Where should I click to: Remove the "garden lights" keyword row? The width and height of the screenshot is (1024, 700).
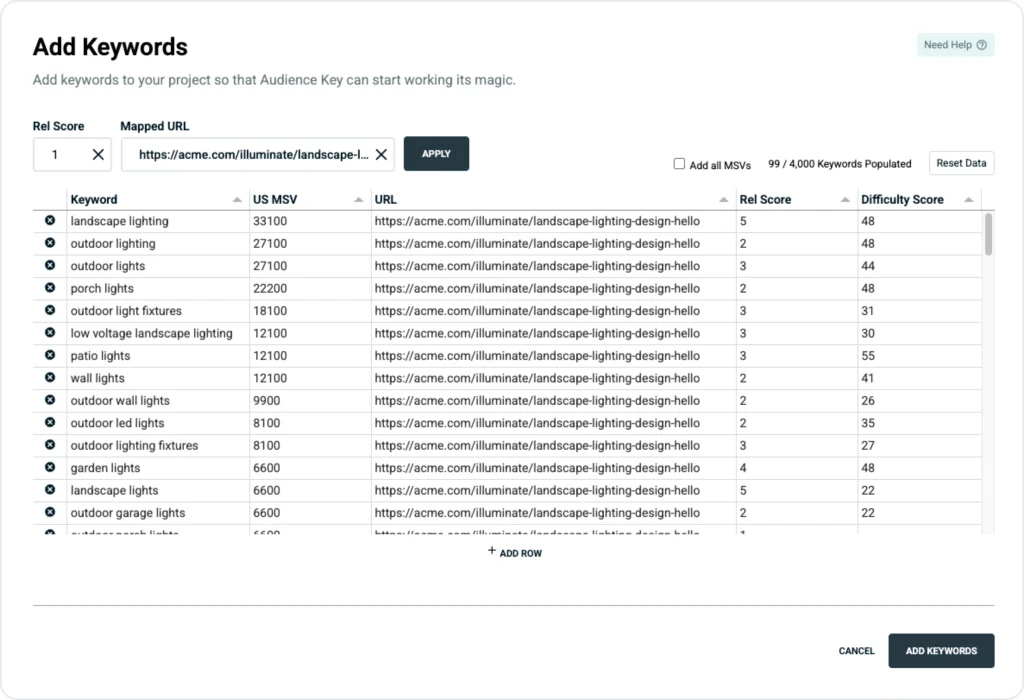pos(49,468)
